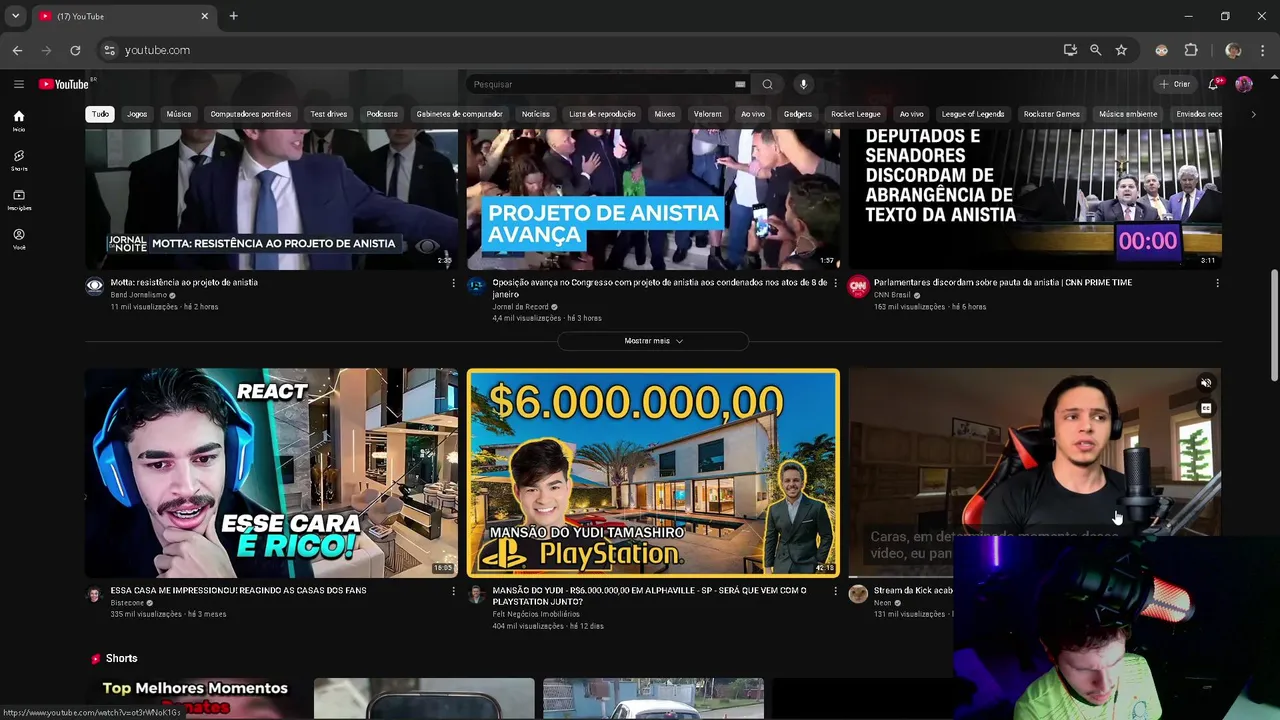The height and width of the screenshot is (720, 1280).
Task: Play the MANSÃO DO YUDI TAMASHIRO thumbnail
Action: click(653, 473)
